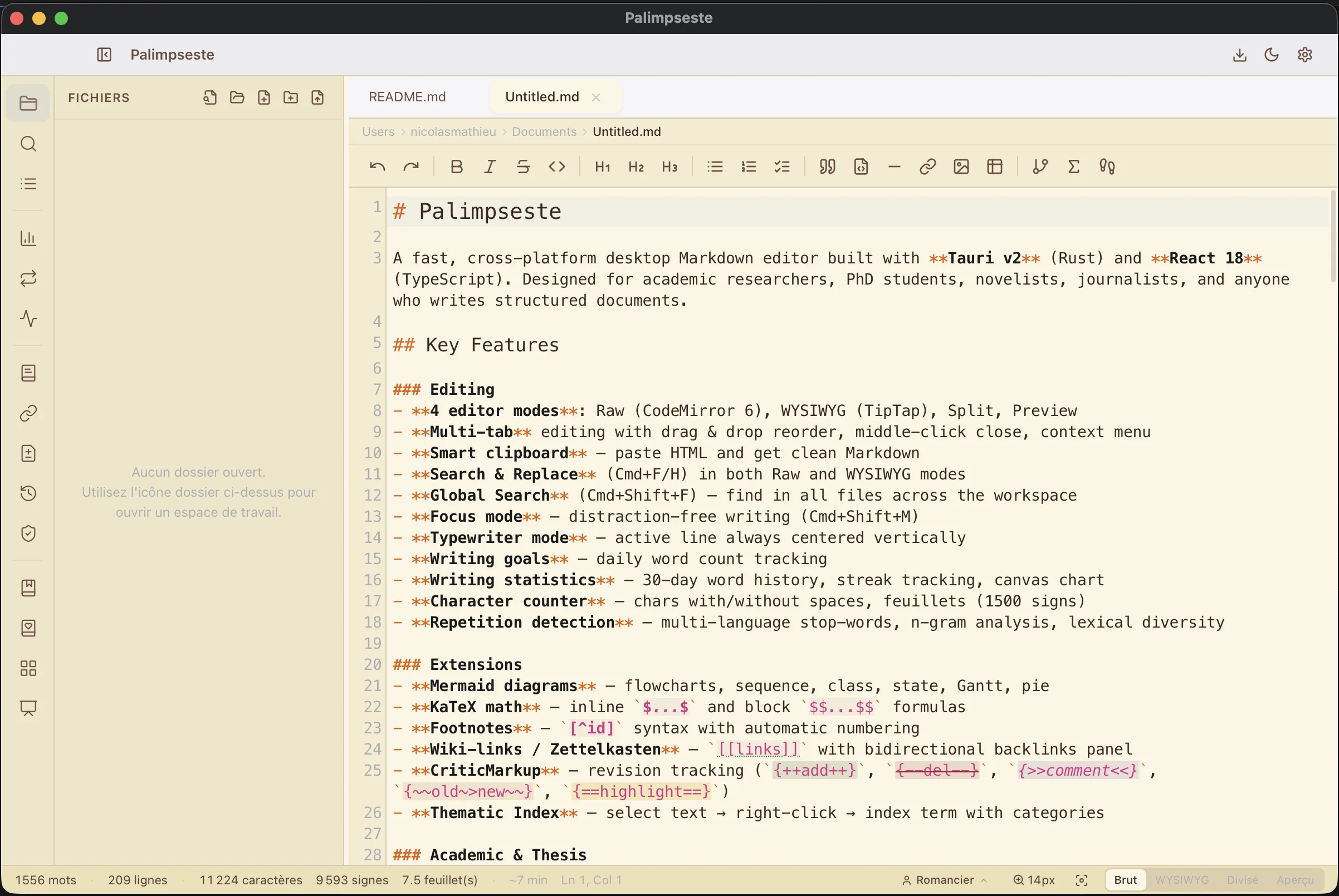The image size is (1339, 896).
Task: Open the writing statistics bar chart panel
Action: tap(28, 238)
